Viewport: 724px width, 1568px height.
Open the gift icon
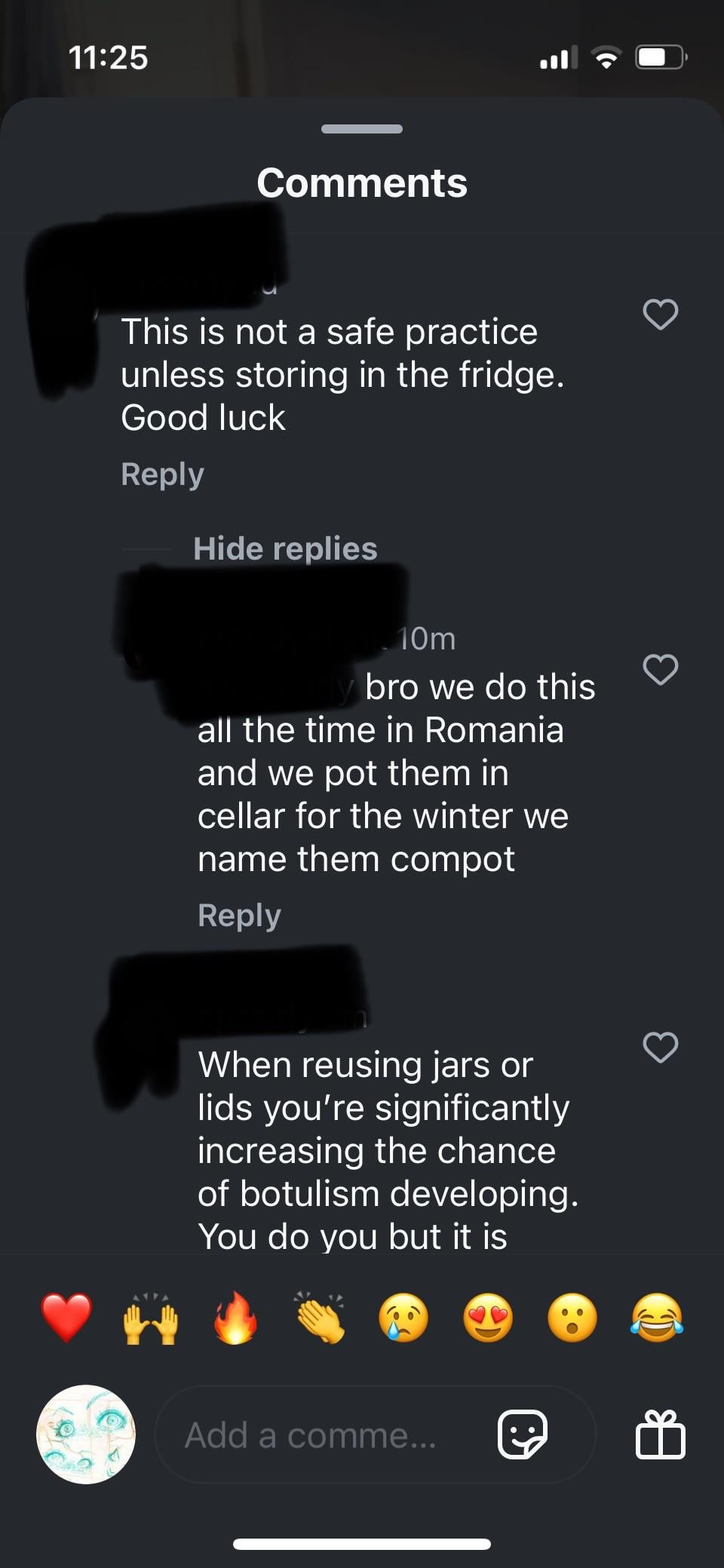tap(661, 1434)
